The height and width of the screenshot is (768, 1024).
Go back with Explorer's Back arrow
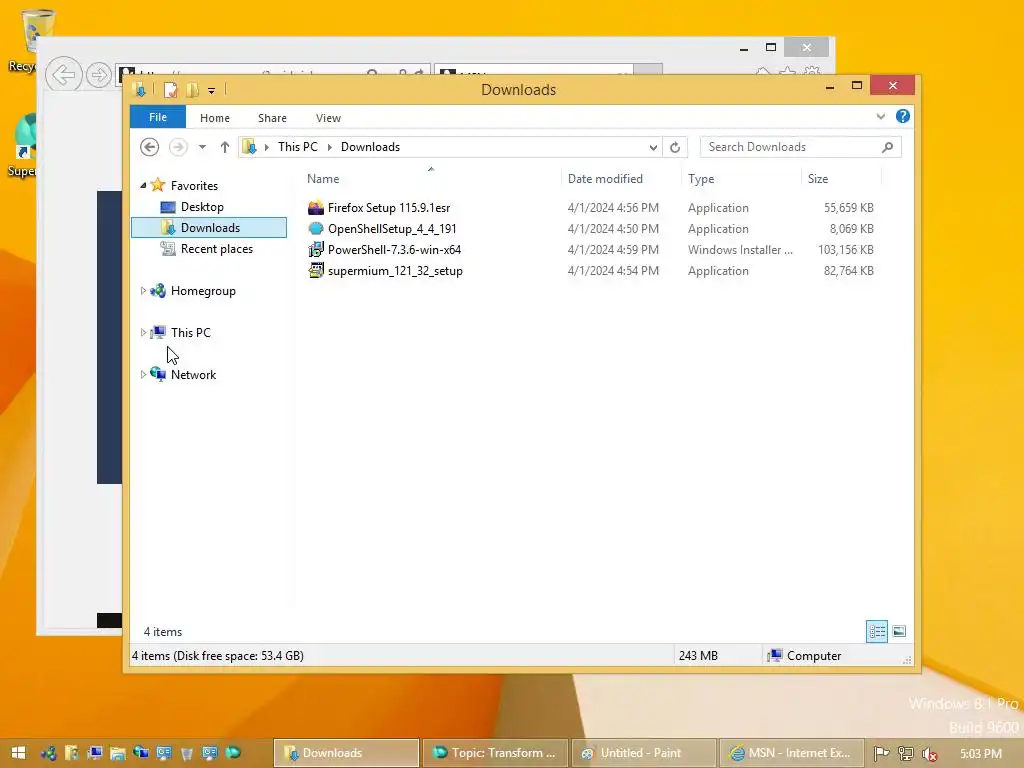(x=150, y=147)
